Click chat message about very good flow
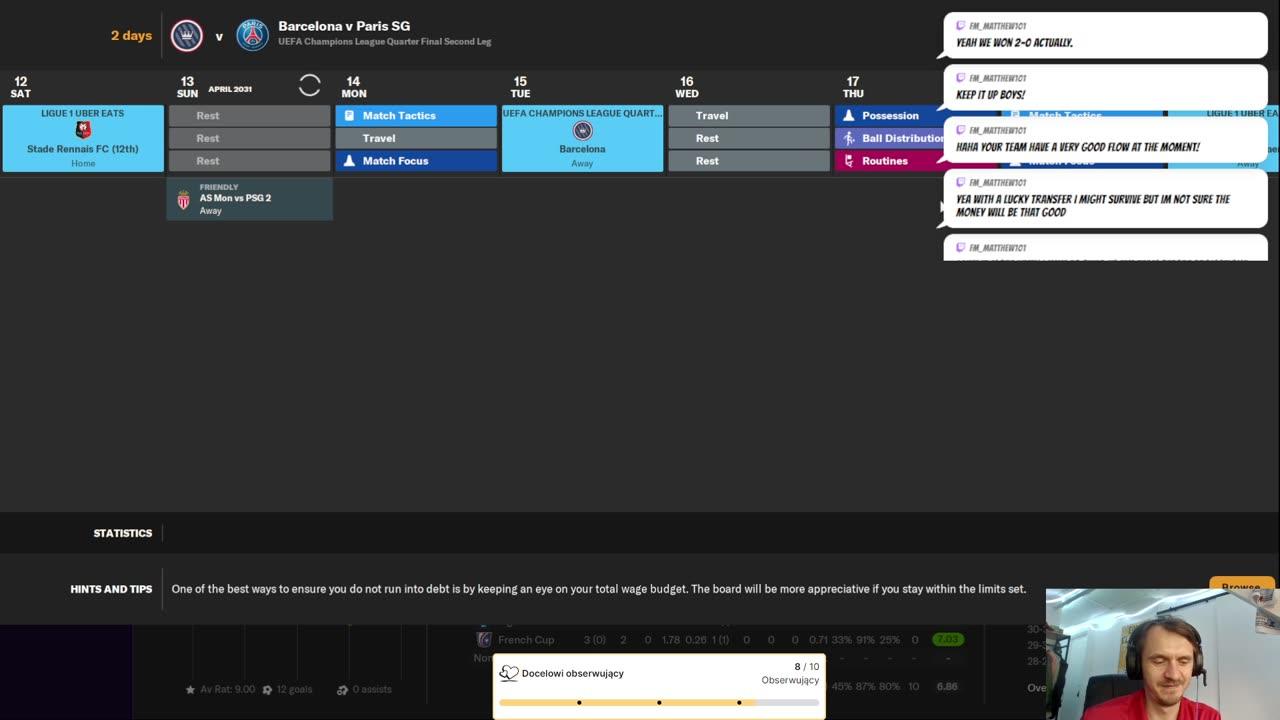This screenshot has width=1280, height=720. pyautogui.click(x=1105, y=139)
